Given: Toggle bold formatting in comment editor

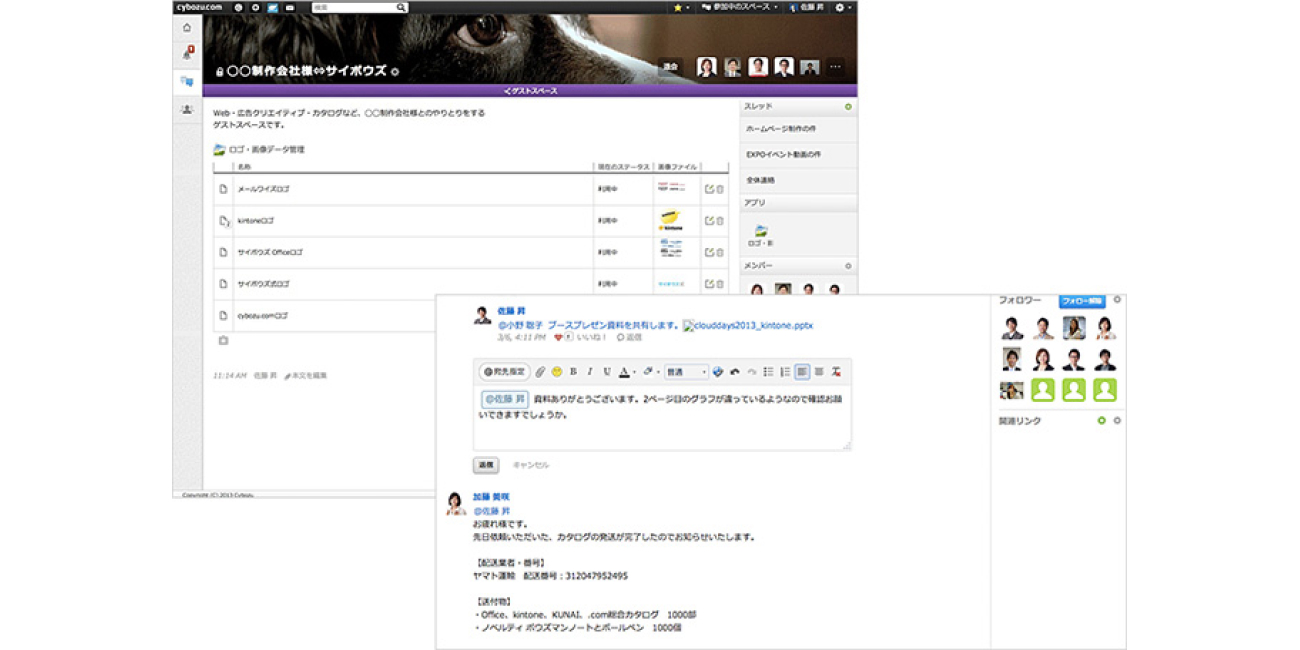Looking at the screenshot, I should (573, 372).
